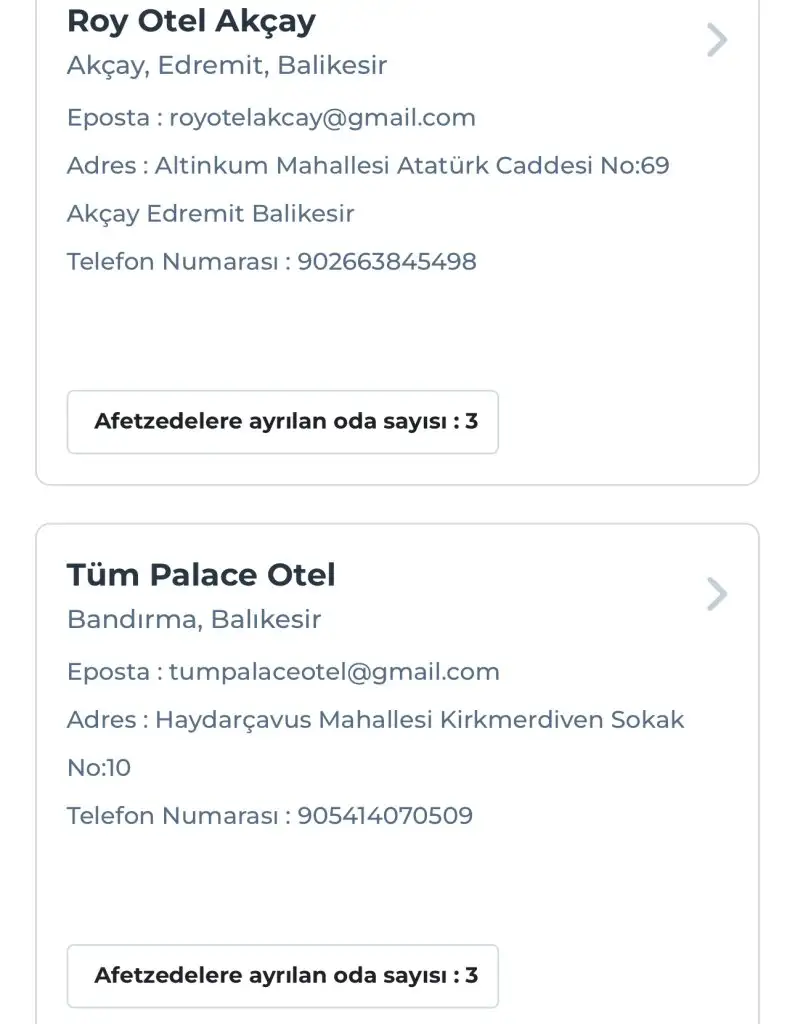
Task: Click the Altinkum Mahallesi Atatürk Caddesi address
Action: (x=412, y=166)
